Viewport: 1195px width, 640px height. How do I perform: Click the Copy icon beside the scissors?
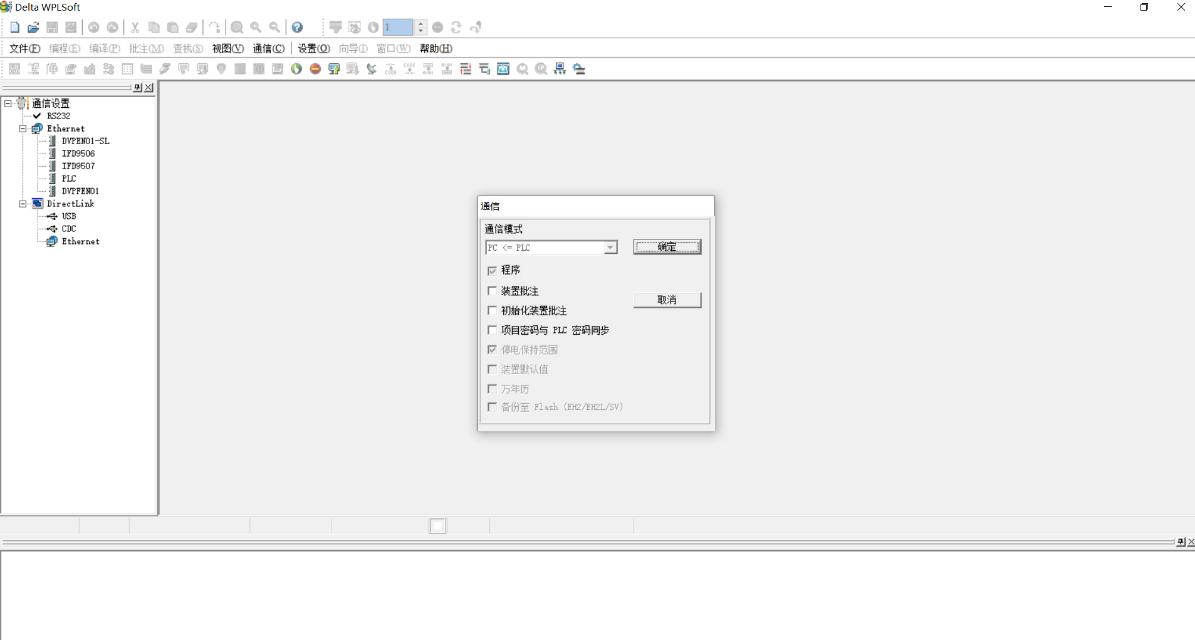(154, 27)
